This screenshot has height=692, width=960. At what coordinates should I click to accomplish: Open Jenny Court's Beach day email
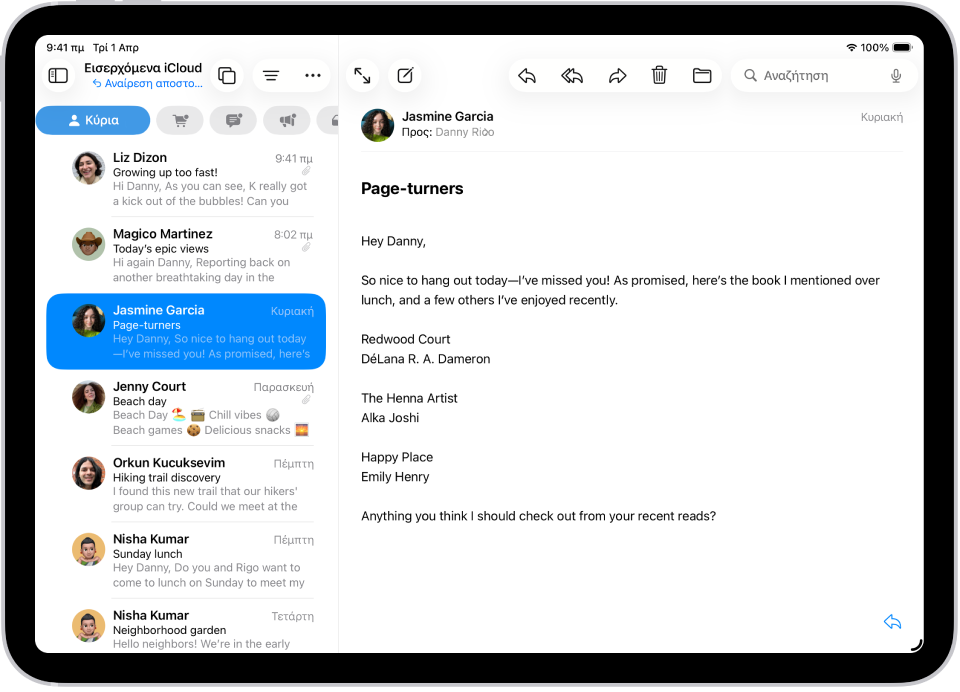[x=186, y=408]
